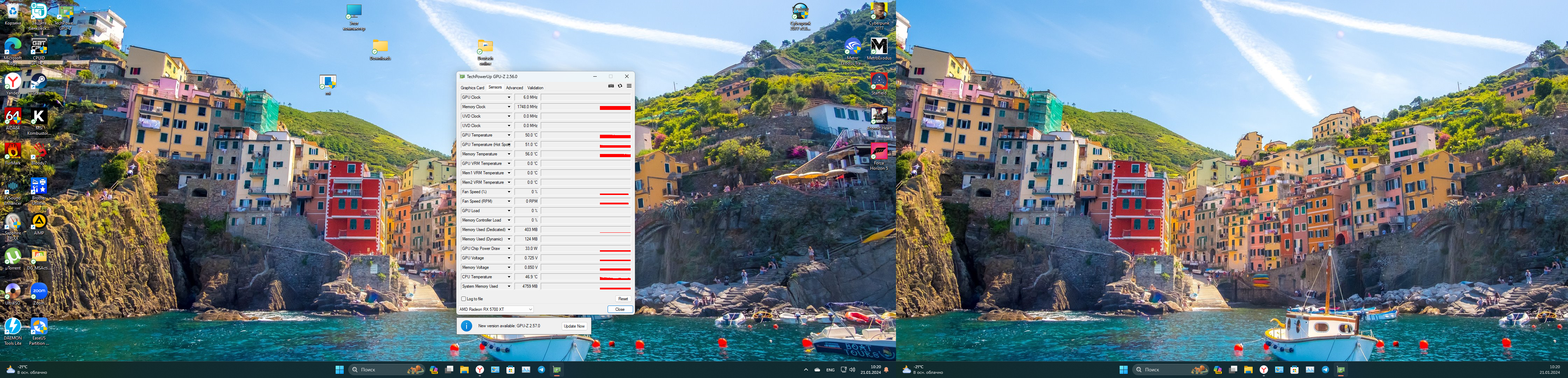The height and width of the screenshot is (378, 1568).
Task: Switch to the Advanced tab
Action: pyautogui.click(x=514, y=87)
